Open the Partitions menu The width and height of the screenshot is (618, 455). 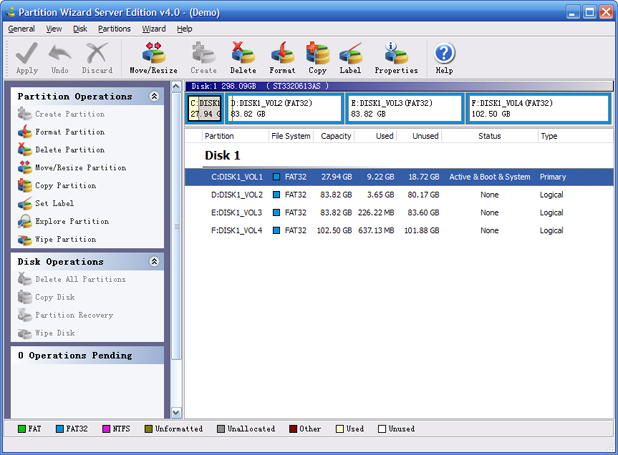(114, 29)
